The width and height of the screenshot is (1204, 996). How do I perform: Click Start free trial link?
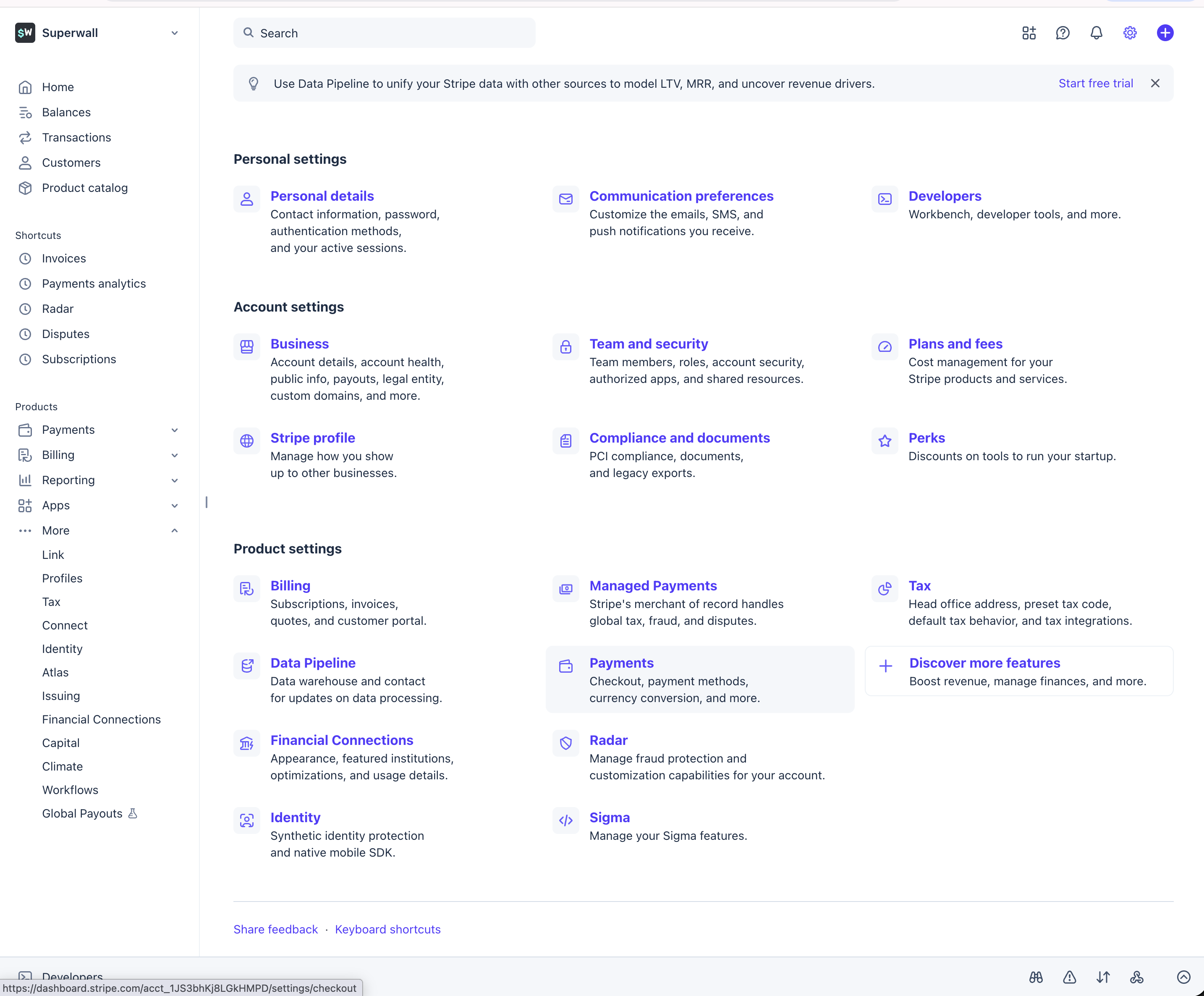[1096, 83]
